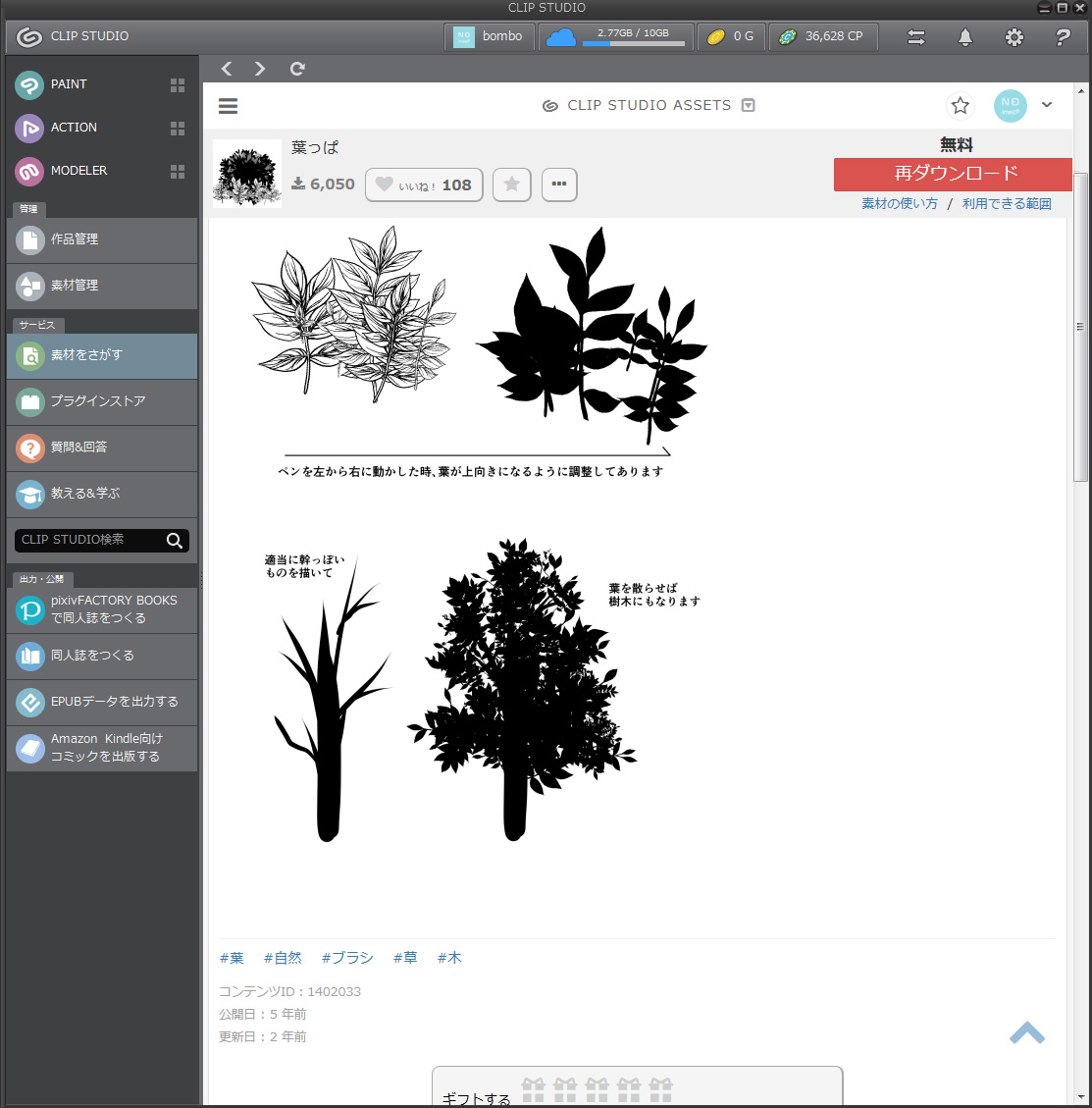This screenshot has width=1092, height=1108.
Task: Open the hamburger menu in Assets
Action: click(x=229, y=106)
